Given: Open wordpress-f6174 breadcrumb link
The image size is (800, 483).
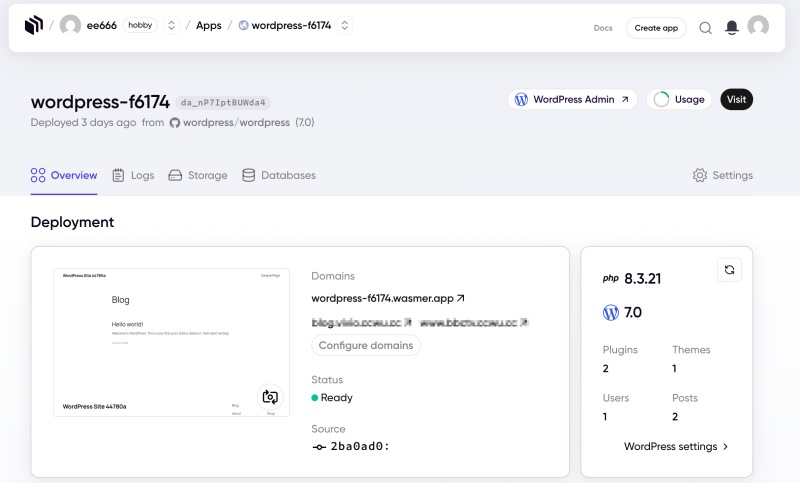Looking at the screenshot, I should [285, 25].
